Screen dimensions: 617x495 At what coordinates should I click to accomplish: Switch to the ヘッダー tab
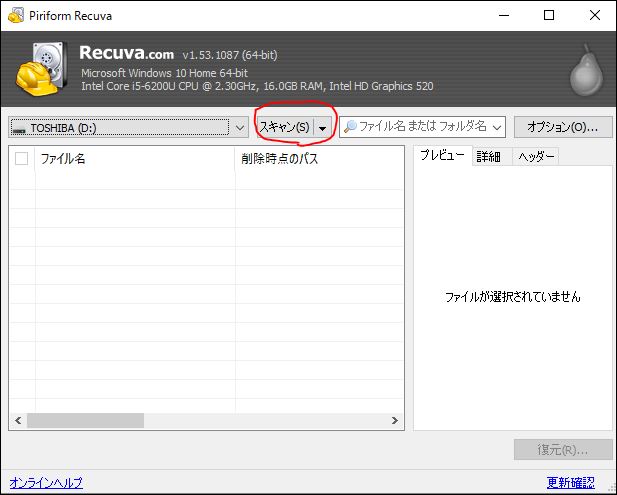(536, 157)
